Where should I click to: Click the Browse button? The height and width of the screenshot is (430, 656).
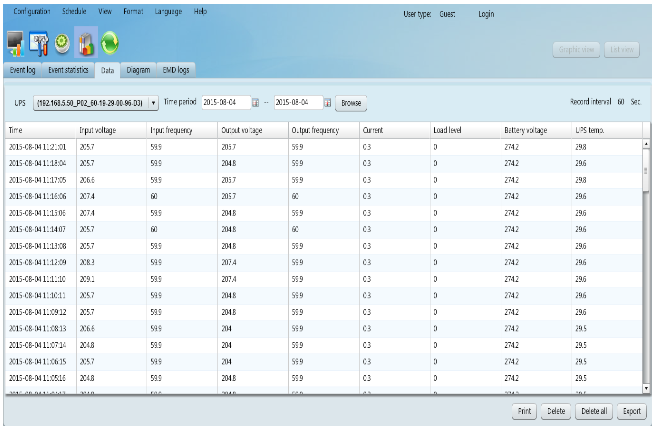click(x=351, y=103)
